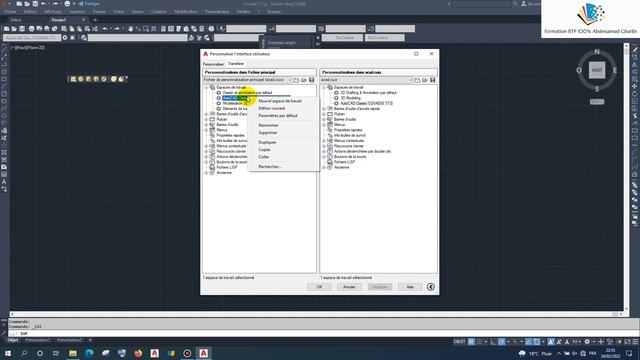Click taskbar search magnifier icon
Screen dimensions: 640x360
(x=24, y=353)
